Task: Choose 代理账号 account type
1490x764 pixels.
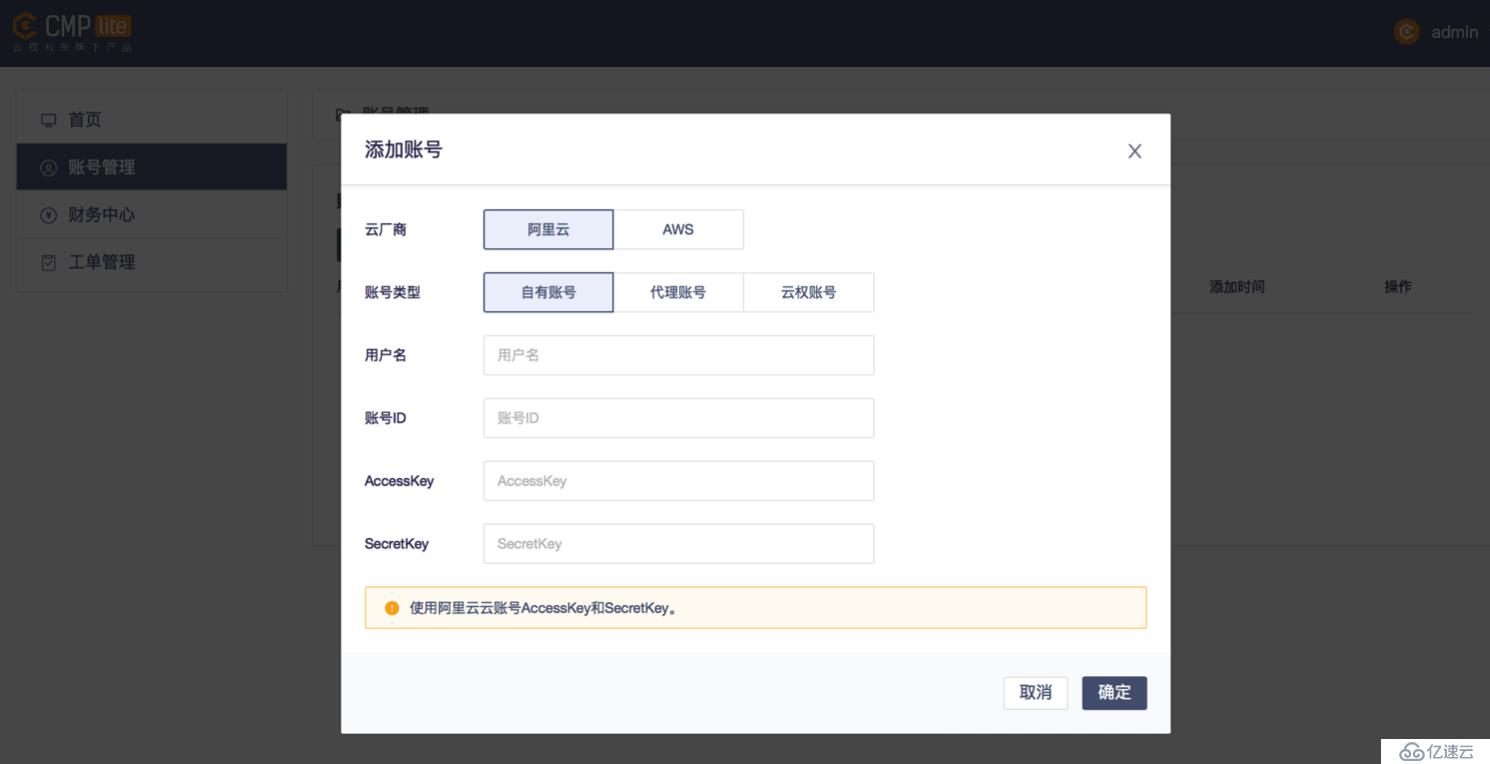Action: click(678, 292)
